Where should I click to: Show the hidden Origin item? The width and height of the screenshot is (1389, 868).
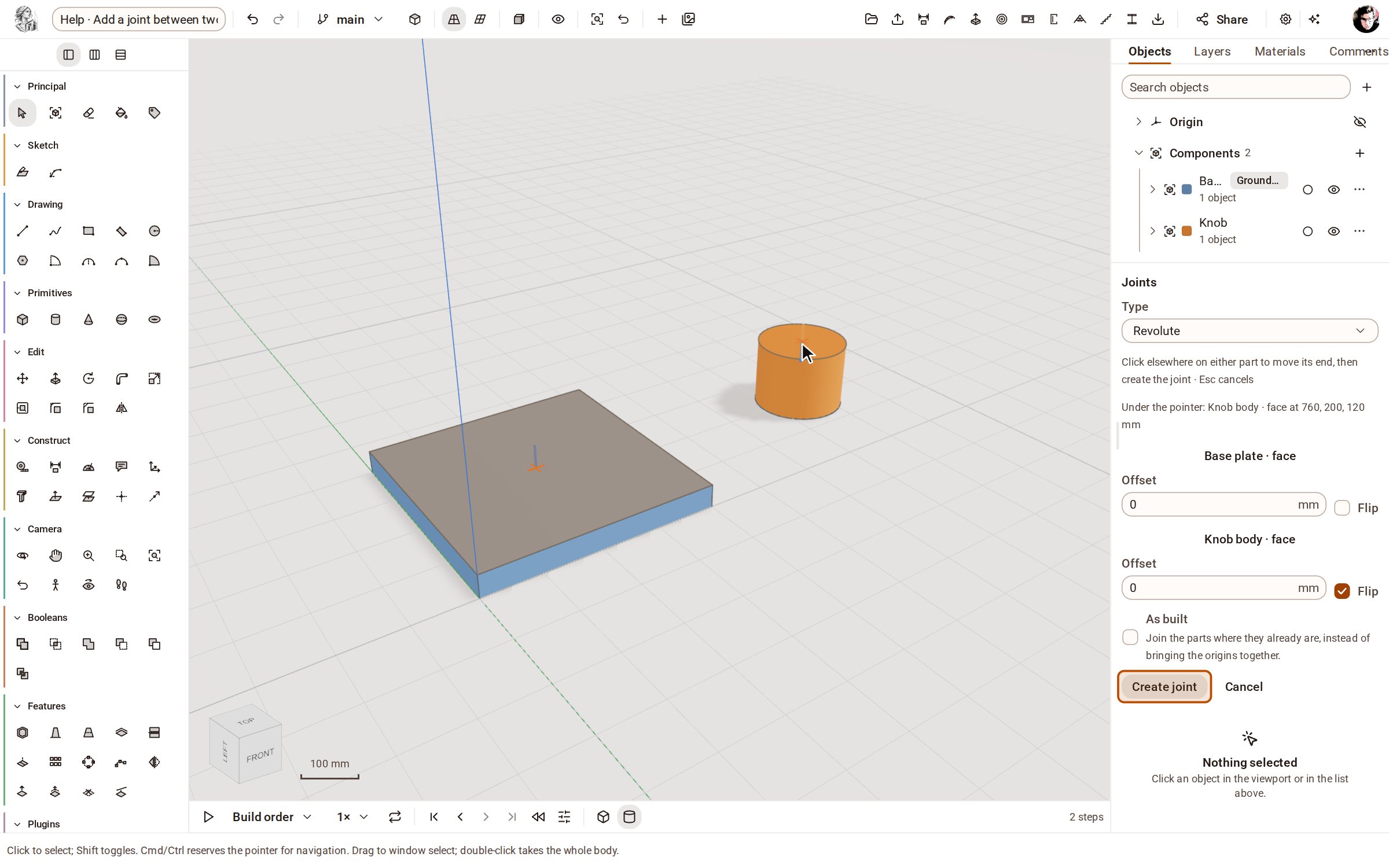coord(1360,122)
